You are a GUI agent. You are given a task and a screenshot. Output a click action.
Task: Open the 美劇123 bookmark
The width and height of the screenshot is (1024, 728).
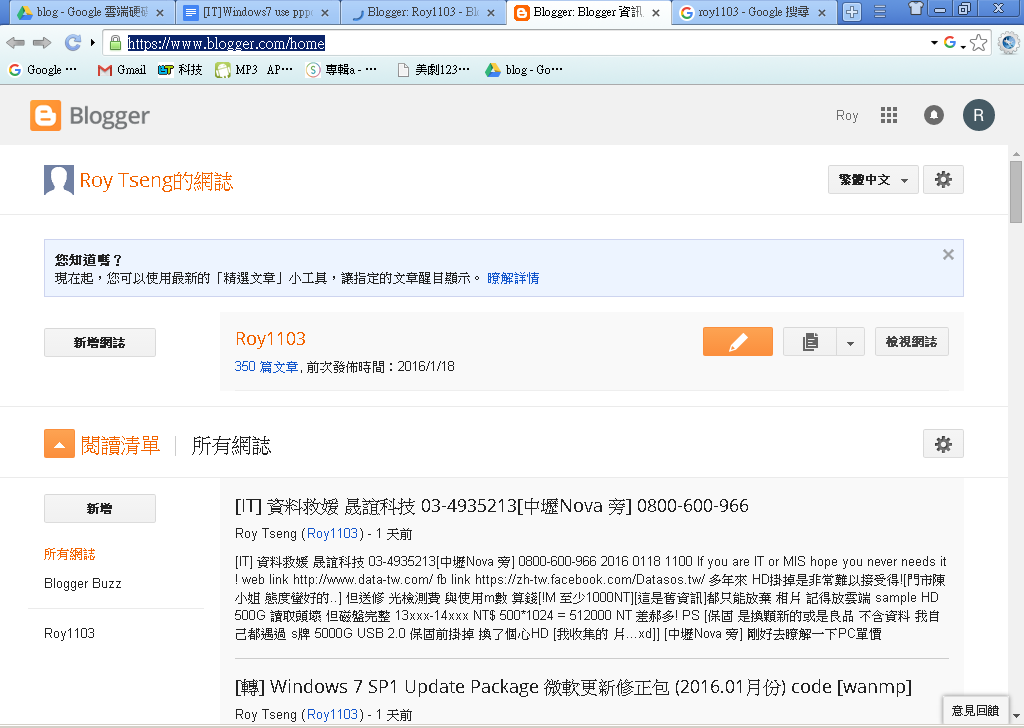[x=434, y=70]
